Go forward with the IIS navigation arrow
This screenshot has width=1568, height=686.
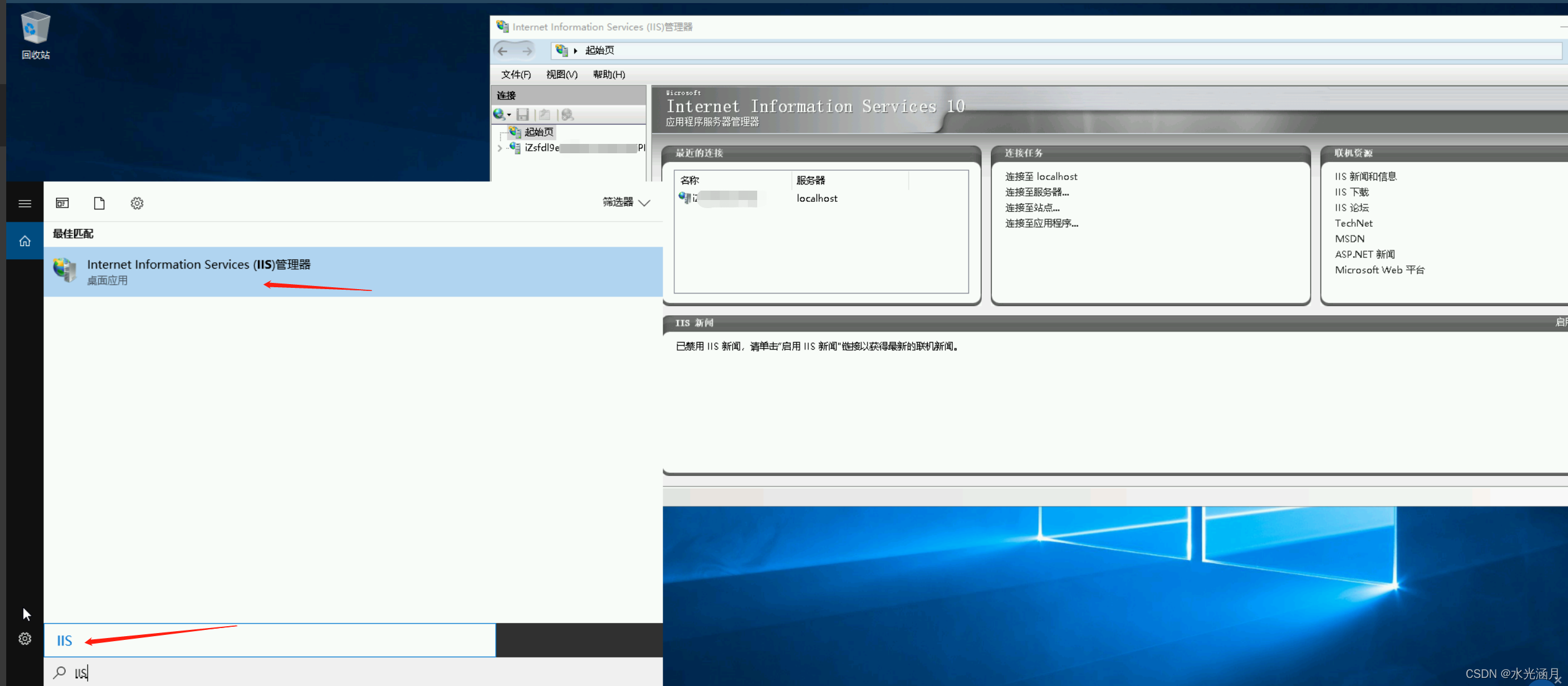point(527,50)
